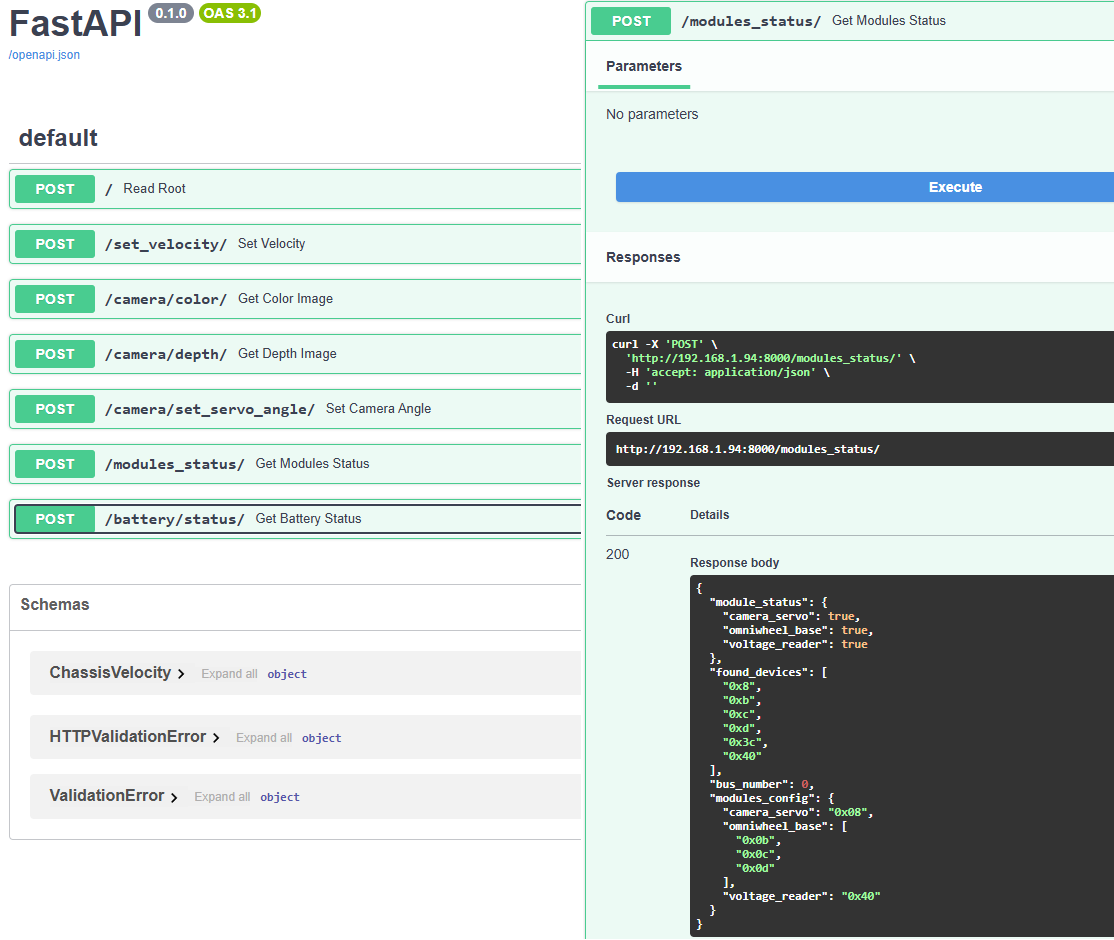This screenshot has width=1114, height=940.
Task: Click Expand all beside ValidationError
Action: pyautogui.click(x=222, y=797)
